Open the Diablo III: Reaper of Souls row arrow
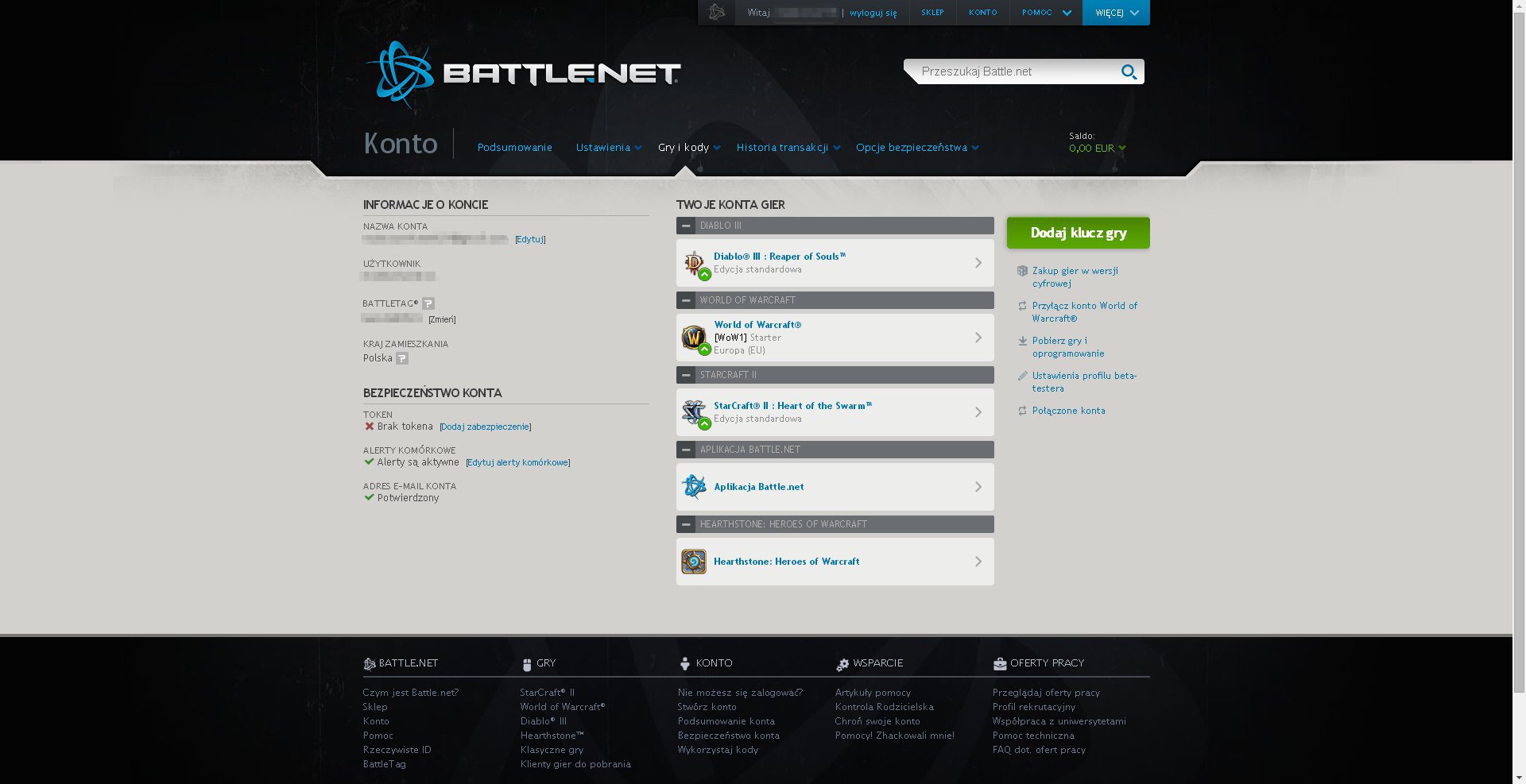1526x784 pixels. (978, 263)
